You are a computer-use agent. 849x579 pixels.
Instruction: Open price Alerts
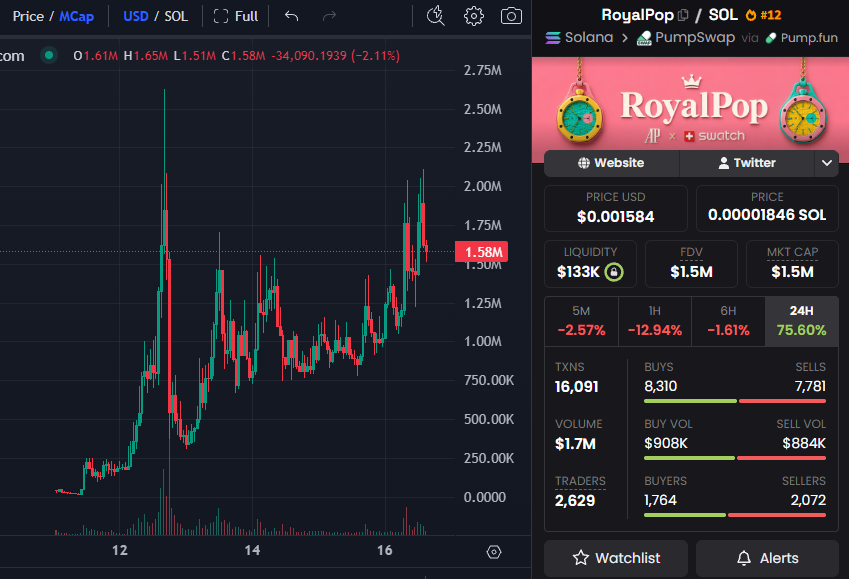[767, 558]
